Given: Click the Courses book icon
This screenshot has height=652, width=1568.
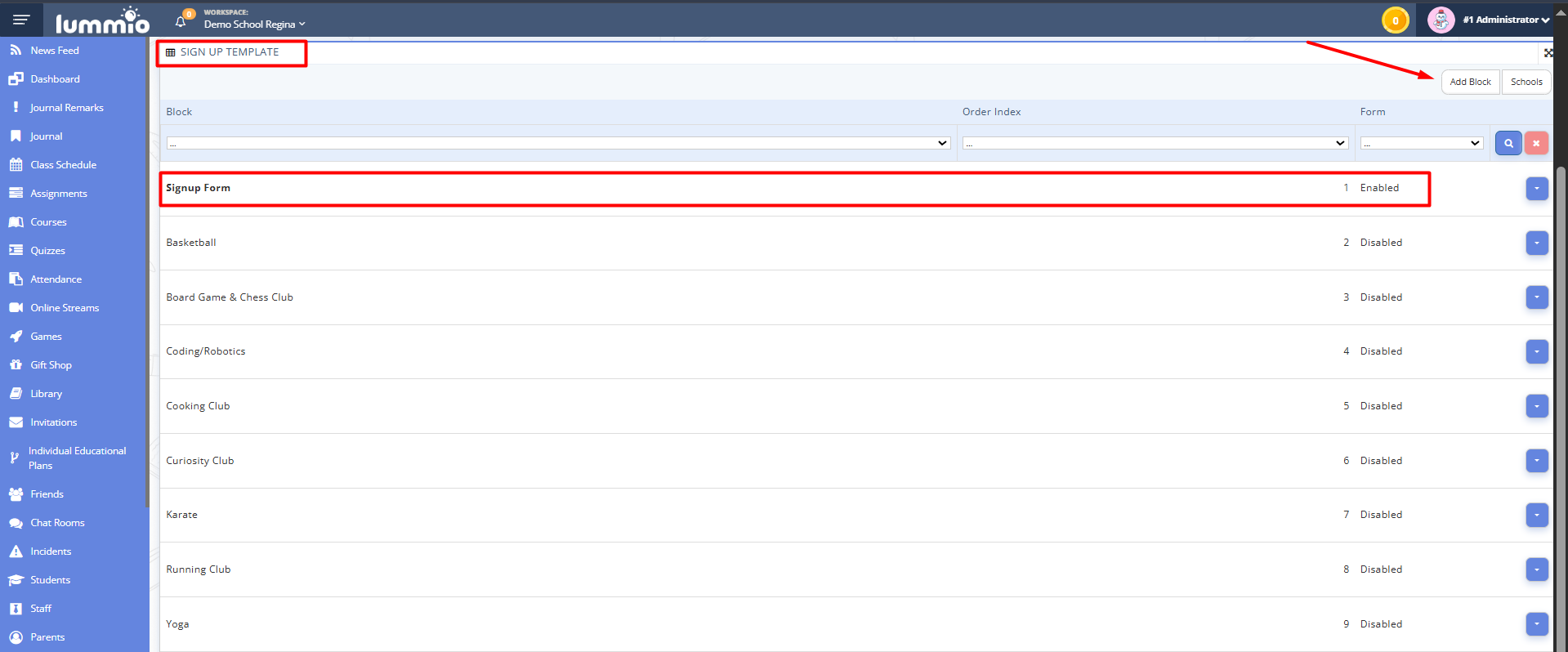Looking at the screenshot, I should click(16, 222).
